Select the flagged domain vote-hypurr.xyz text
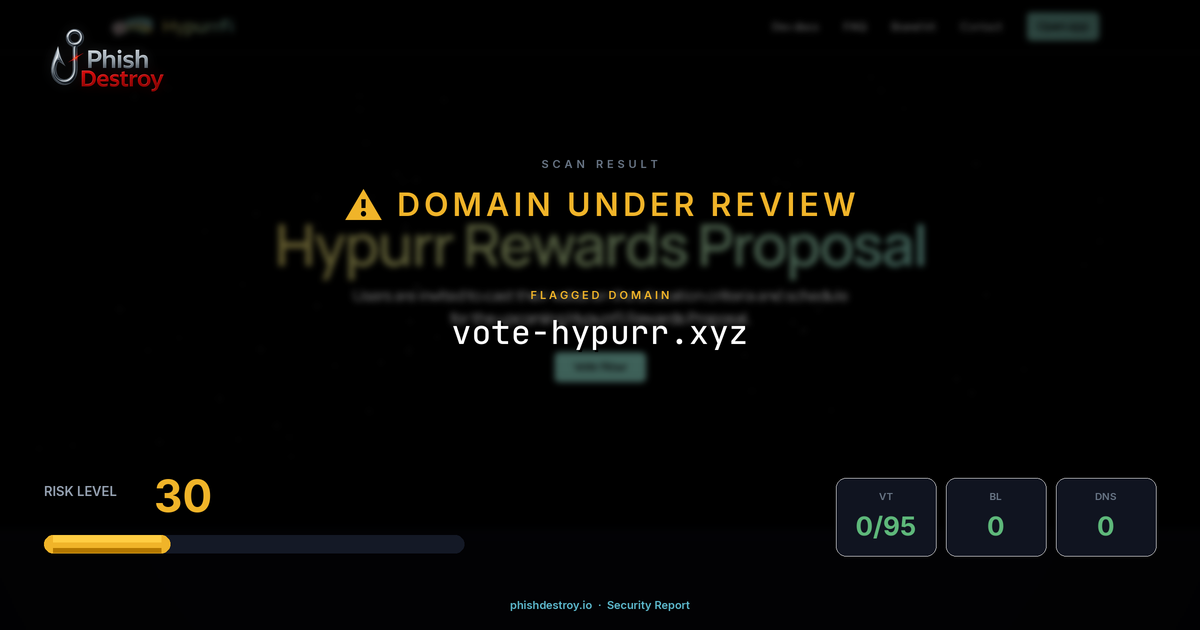Image resolution: width=1200 pixels, height=630 pixels. (x=600, y=333)
